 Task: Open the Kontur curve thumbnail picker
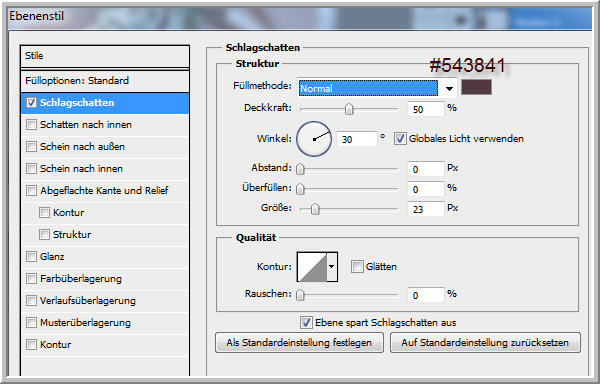(312, 267)
